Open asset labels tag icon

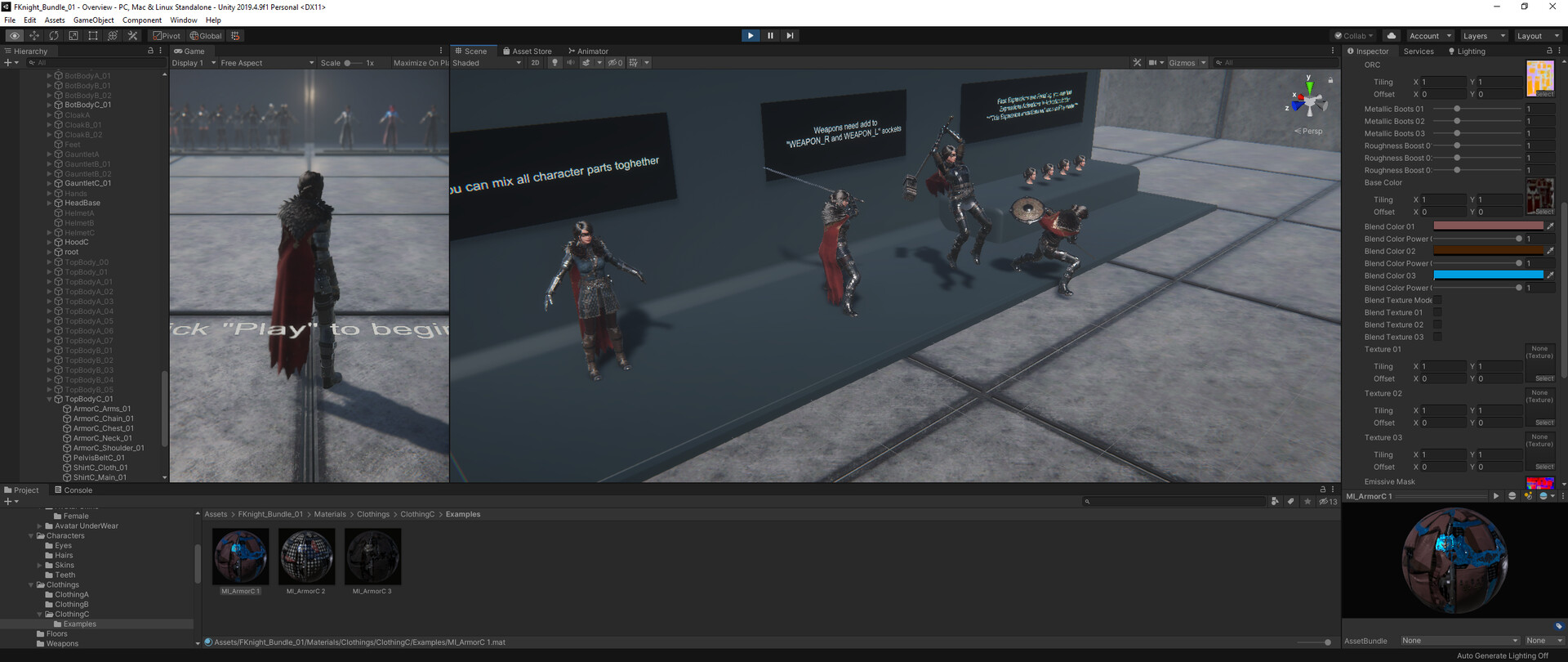coord(1559,627)
